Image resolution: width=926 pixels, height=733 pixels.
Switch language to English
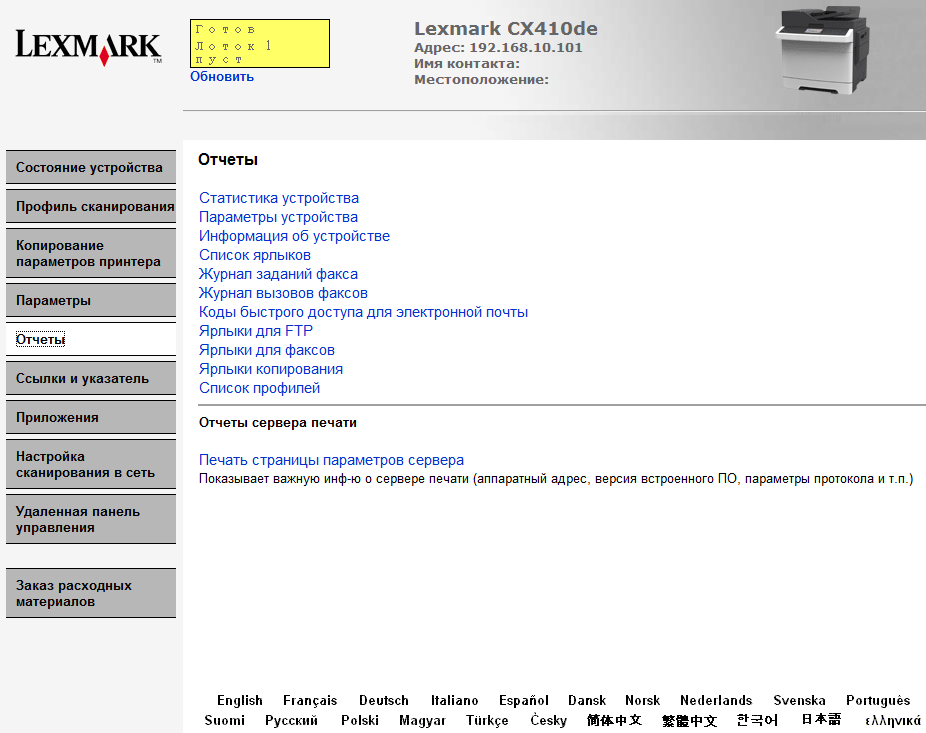(240, 701)
